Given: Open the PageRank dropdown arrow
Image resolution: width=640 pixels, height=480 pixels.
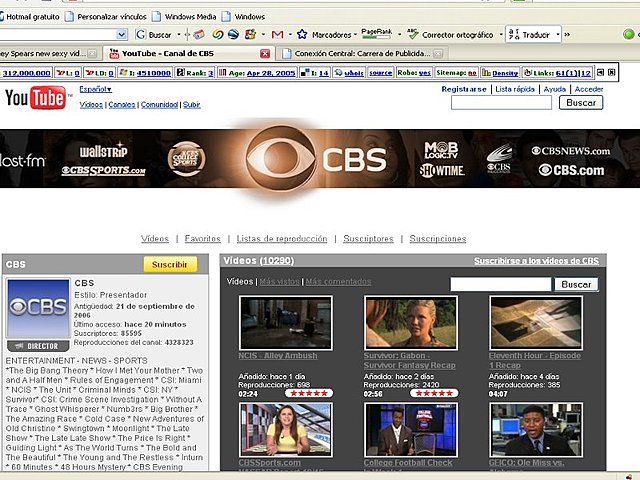Looking at the screenshot, I should click(399, 35).
